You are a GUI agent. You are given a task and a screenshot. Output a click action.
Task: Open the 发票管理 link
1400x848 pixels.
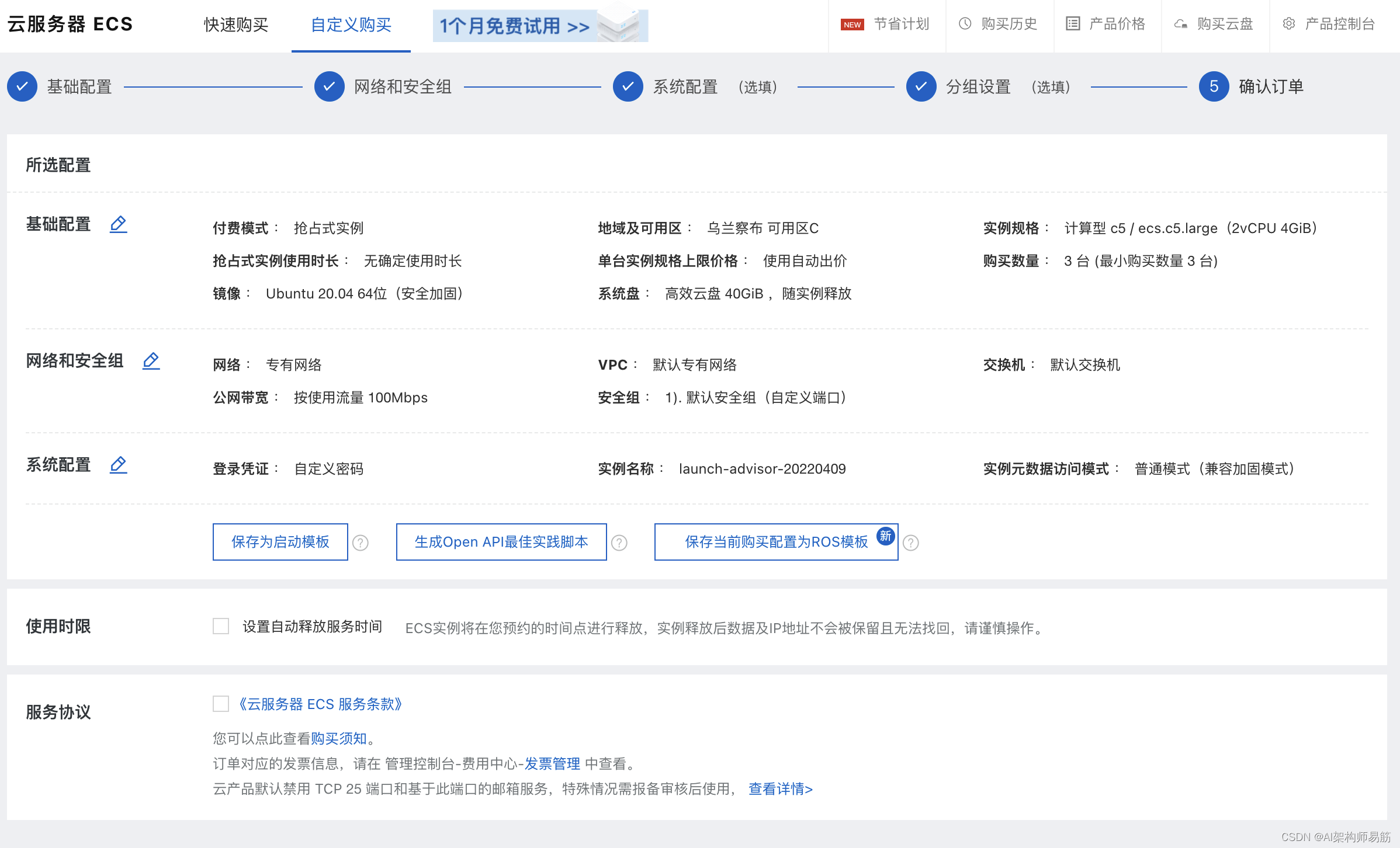pyautogui.click(x=552, y=763)
